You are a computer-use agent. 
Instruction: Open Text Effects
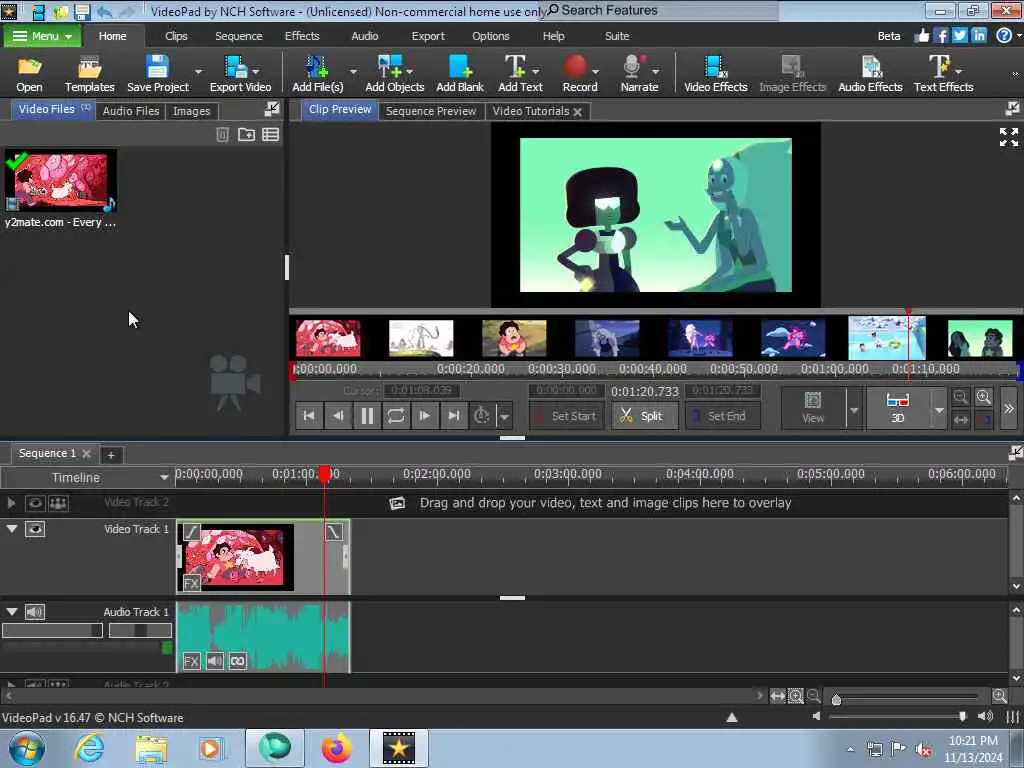(943, 74)
